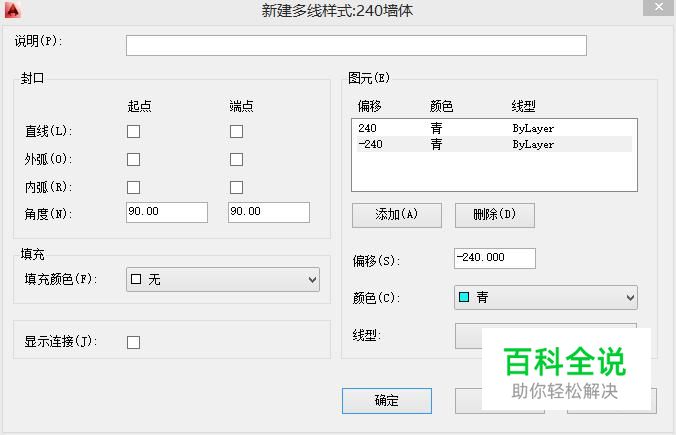Image resolution: width=676 pixels, height=435 pixels.
Task: Close the 新建多线样式 dialog window
Action: pyautogui.click(x=659, y=7)
